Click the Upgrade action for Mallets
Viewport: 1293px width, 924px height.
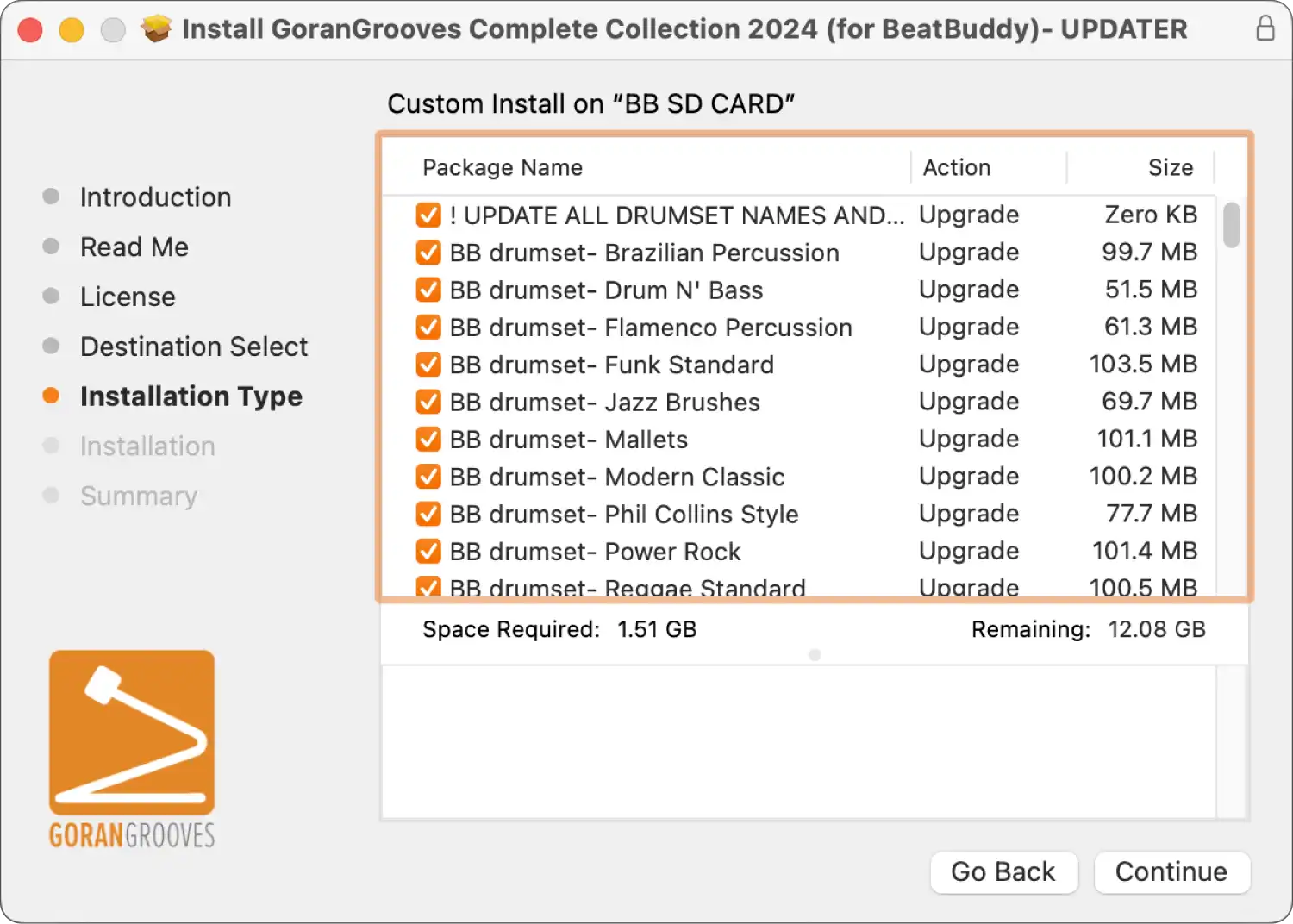coord(969,440)
